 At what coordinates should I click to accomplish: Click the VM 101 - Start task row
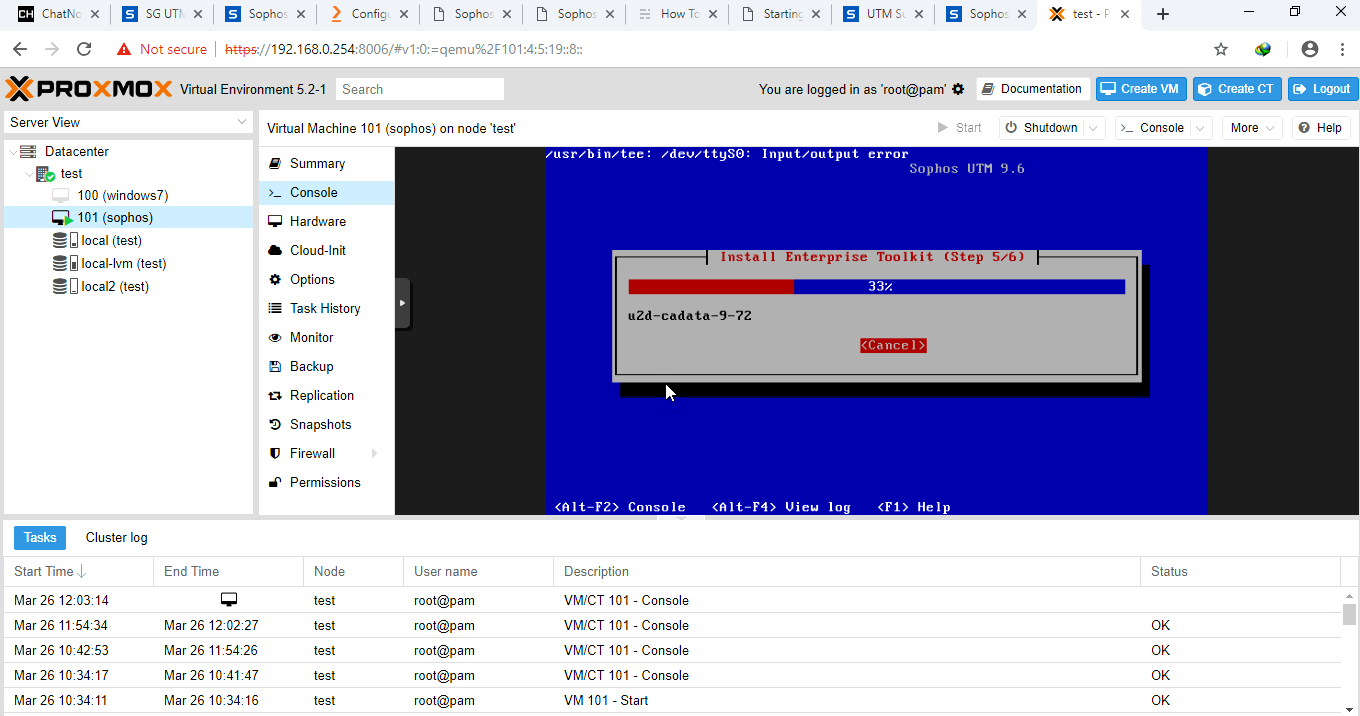(671, 700)
